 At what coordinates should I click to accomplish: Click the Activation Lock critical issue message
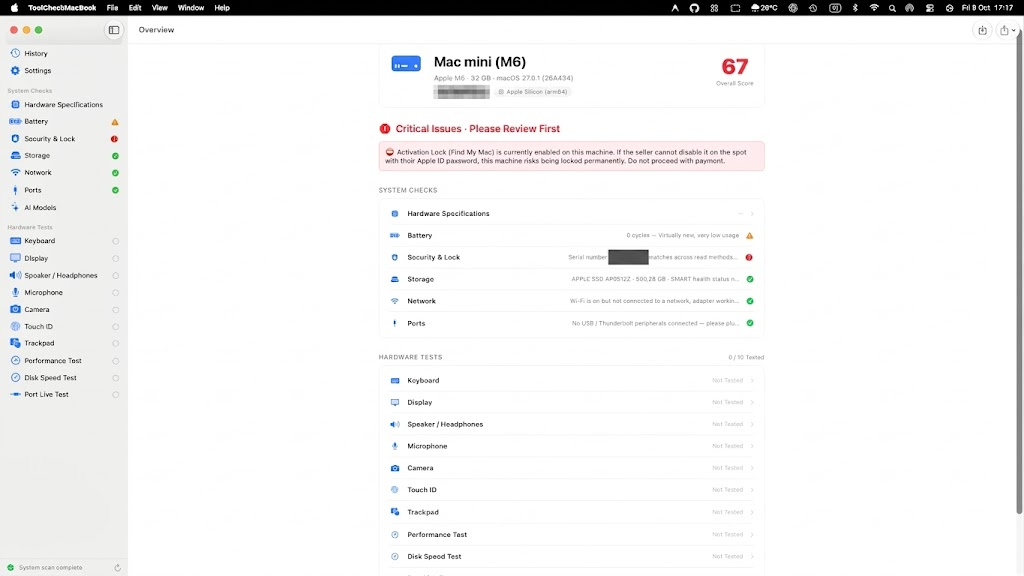click(571, 156)
